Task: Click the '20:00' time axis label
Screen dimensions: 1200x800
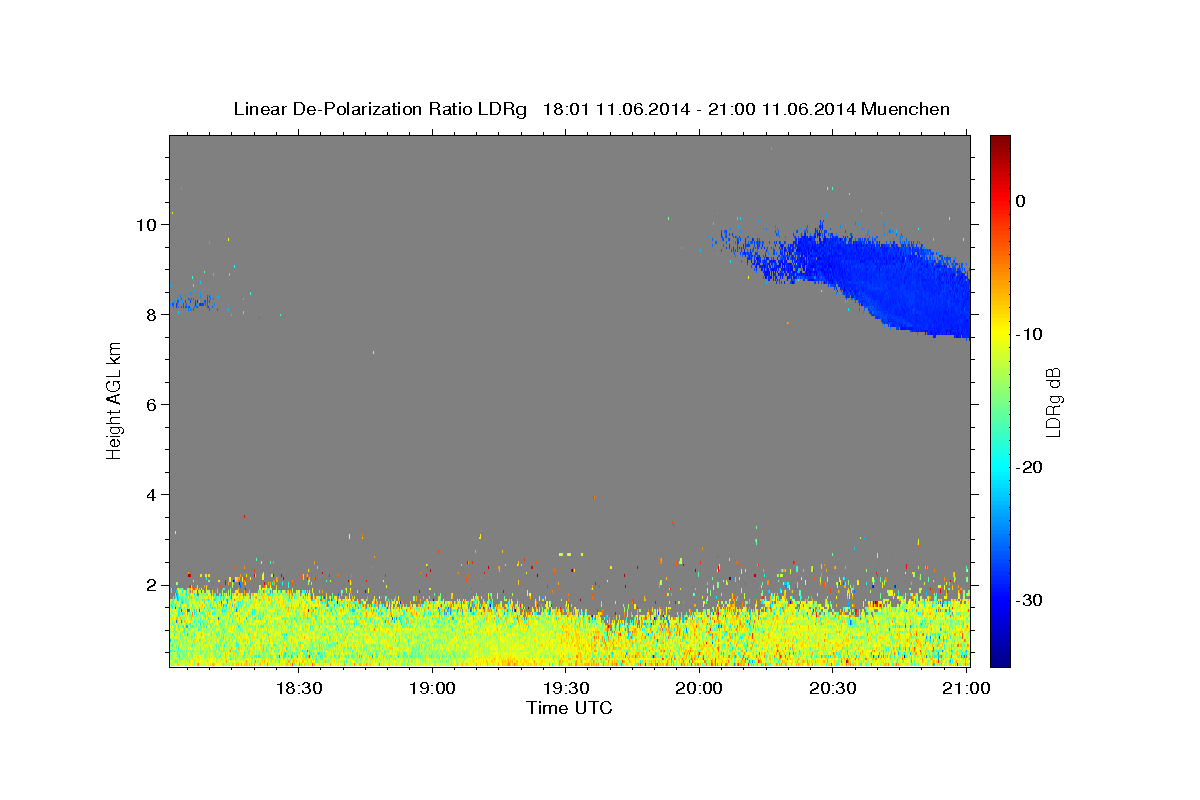Action: (699, 688)
